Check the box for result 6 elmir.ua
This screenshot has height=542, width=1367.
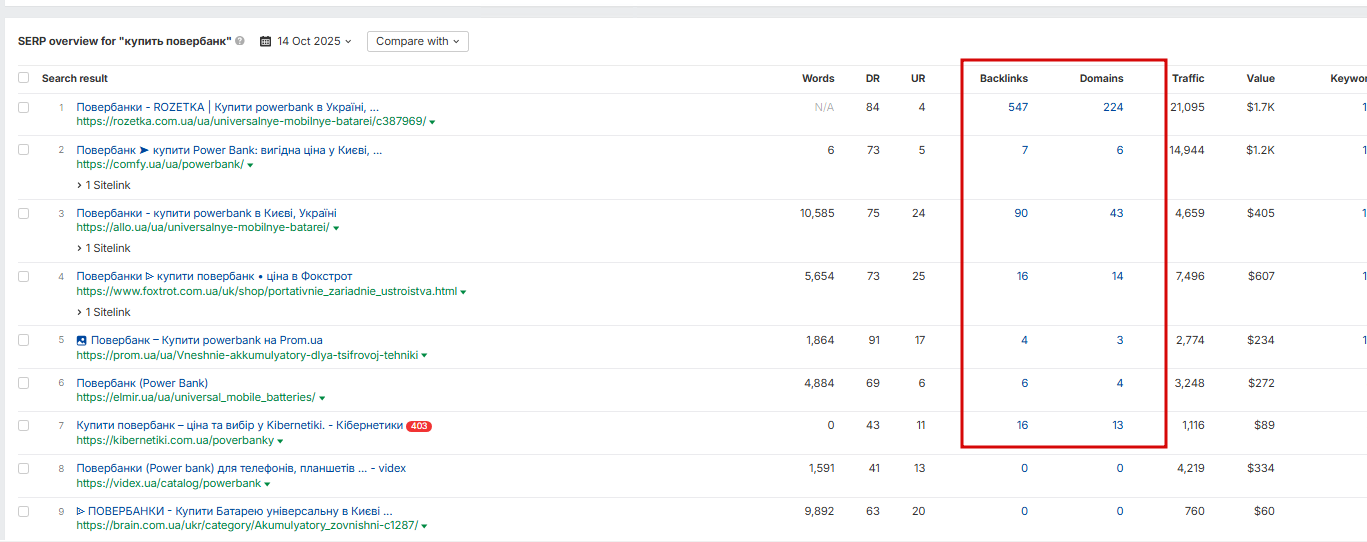point(23,383)
